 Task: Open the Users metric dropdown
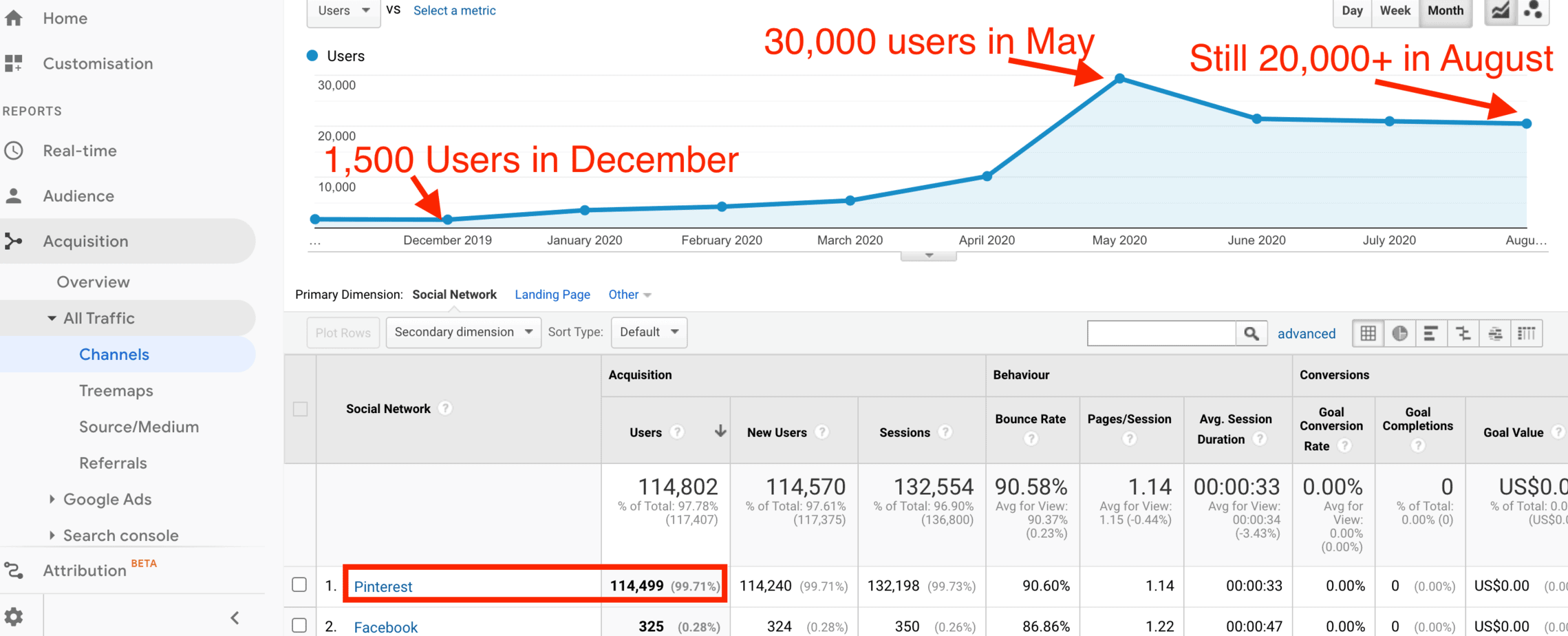click(x=343, y=12)
